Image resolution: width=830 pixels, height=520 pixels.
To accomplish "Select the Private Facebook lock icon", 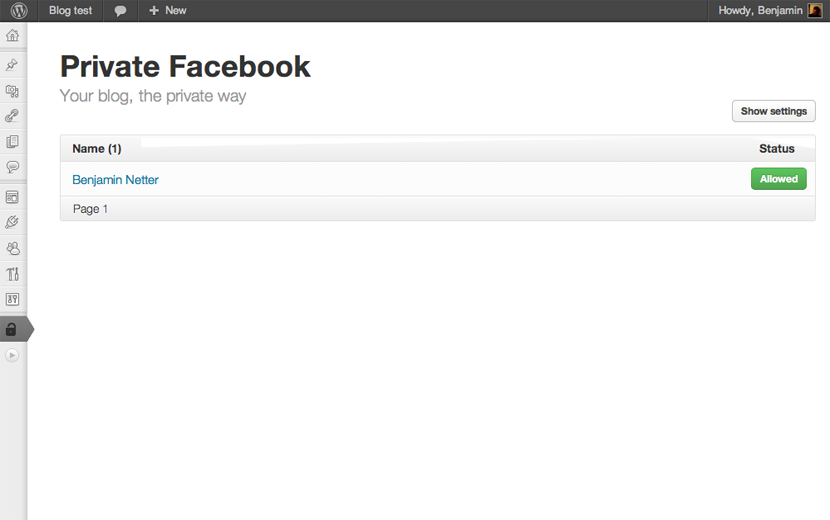I will click(11, 329).
